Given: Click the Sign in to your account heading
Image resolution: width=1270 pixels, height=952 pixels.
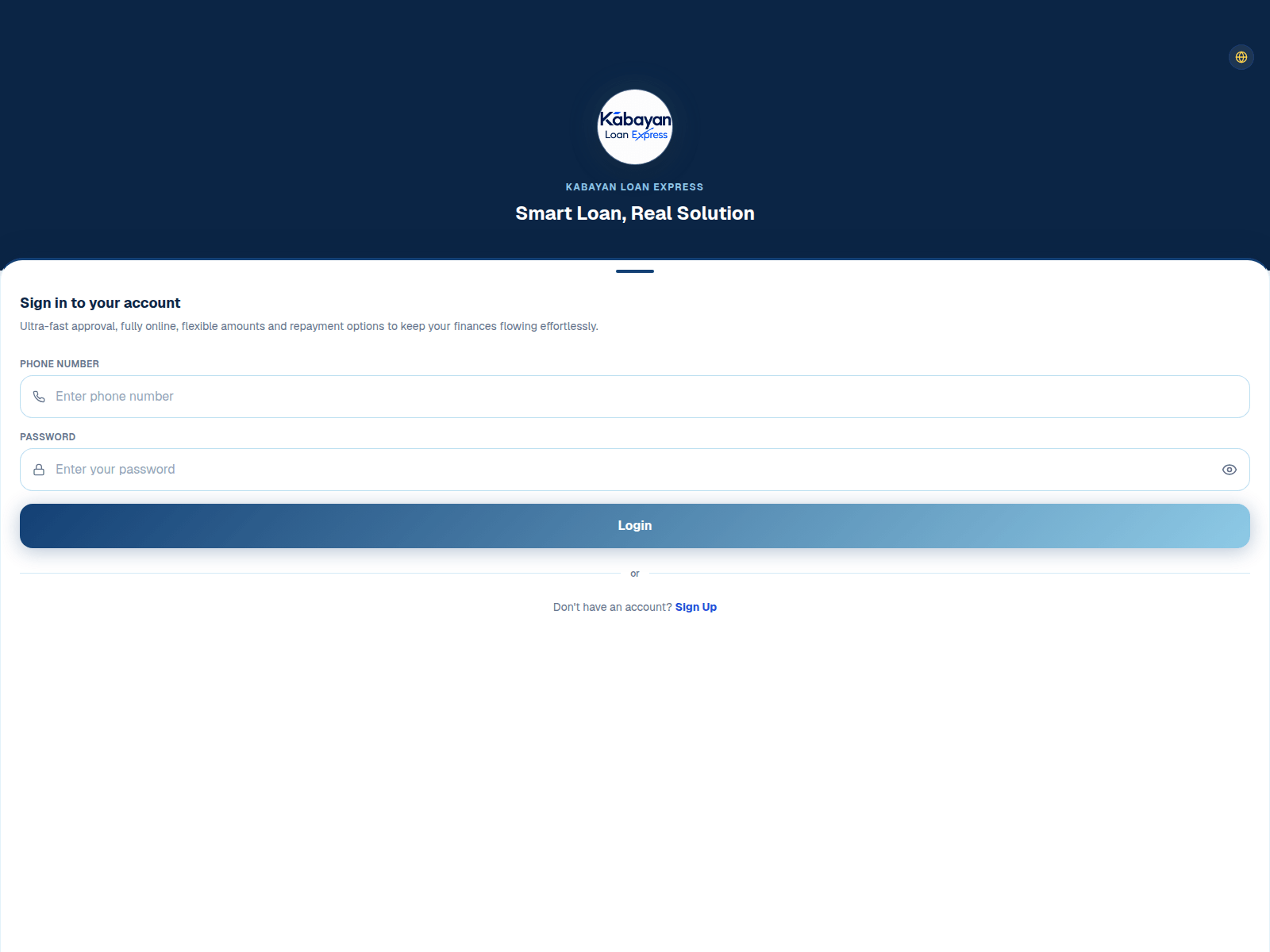Looking at the screenshot, I should pyautogui.click(x=100, y=303).
